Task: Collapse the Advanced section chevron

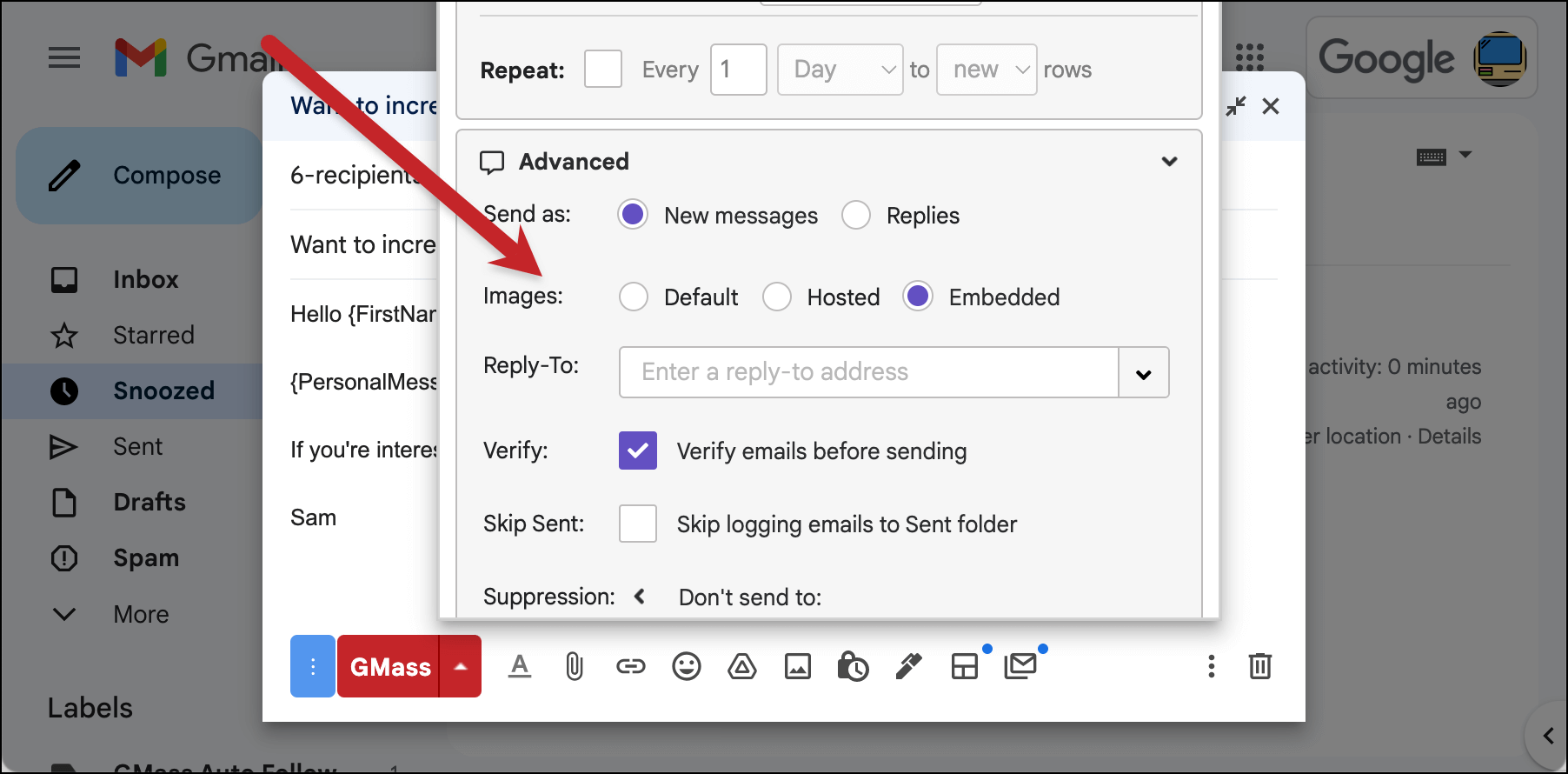Action: point(1170,162)
